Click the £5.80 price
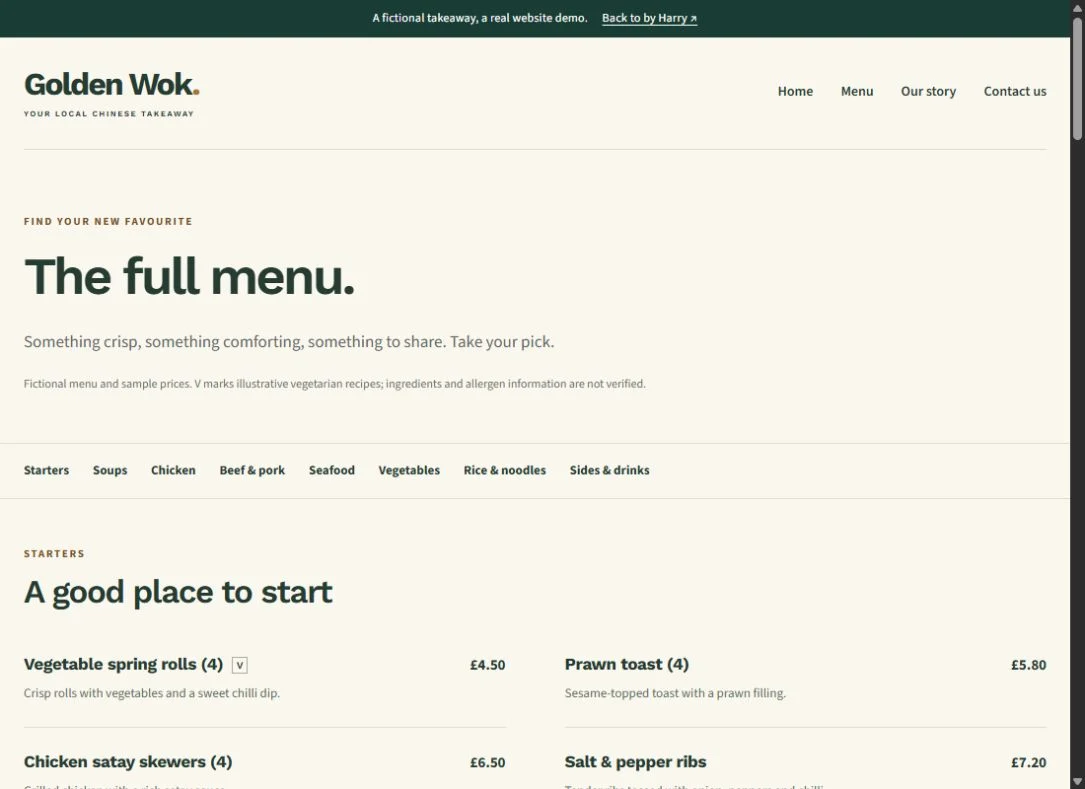This screenshot has height=789, width=1085. 1028,665
